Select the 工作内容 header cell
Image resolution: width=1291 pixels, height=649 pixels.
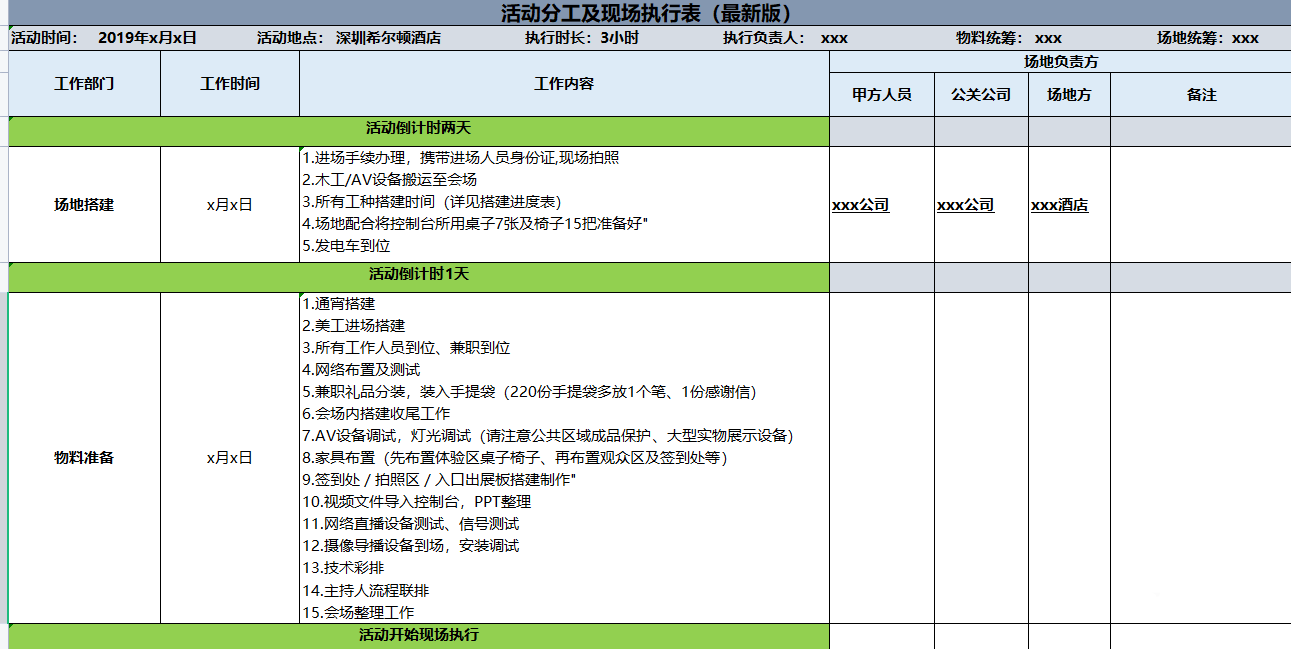coord(564,84)
